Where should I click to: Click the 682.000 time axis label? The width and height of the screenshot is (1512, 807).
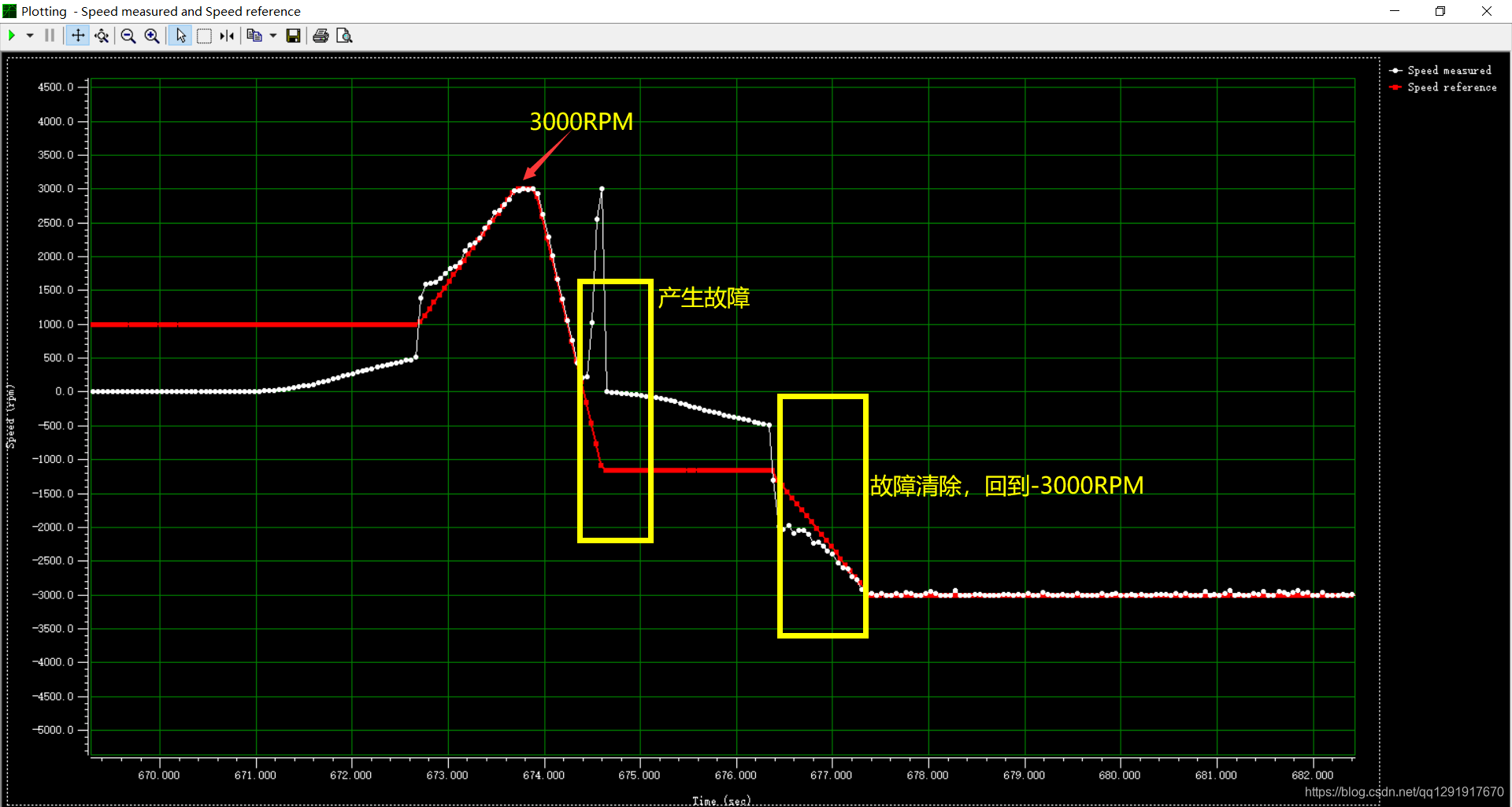tap(1313, 776)
